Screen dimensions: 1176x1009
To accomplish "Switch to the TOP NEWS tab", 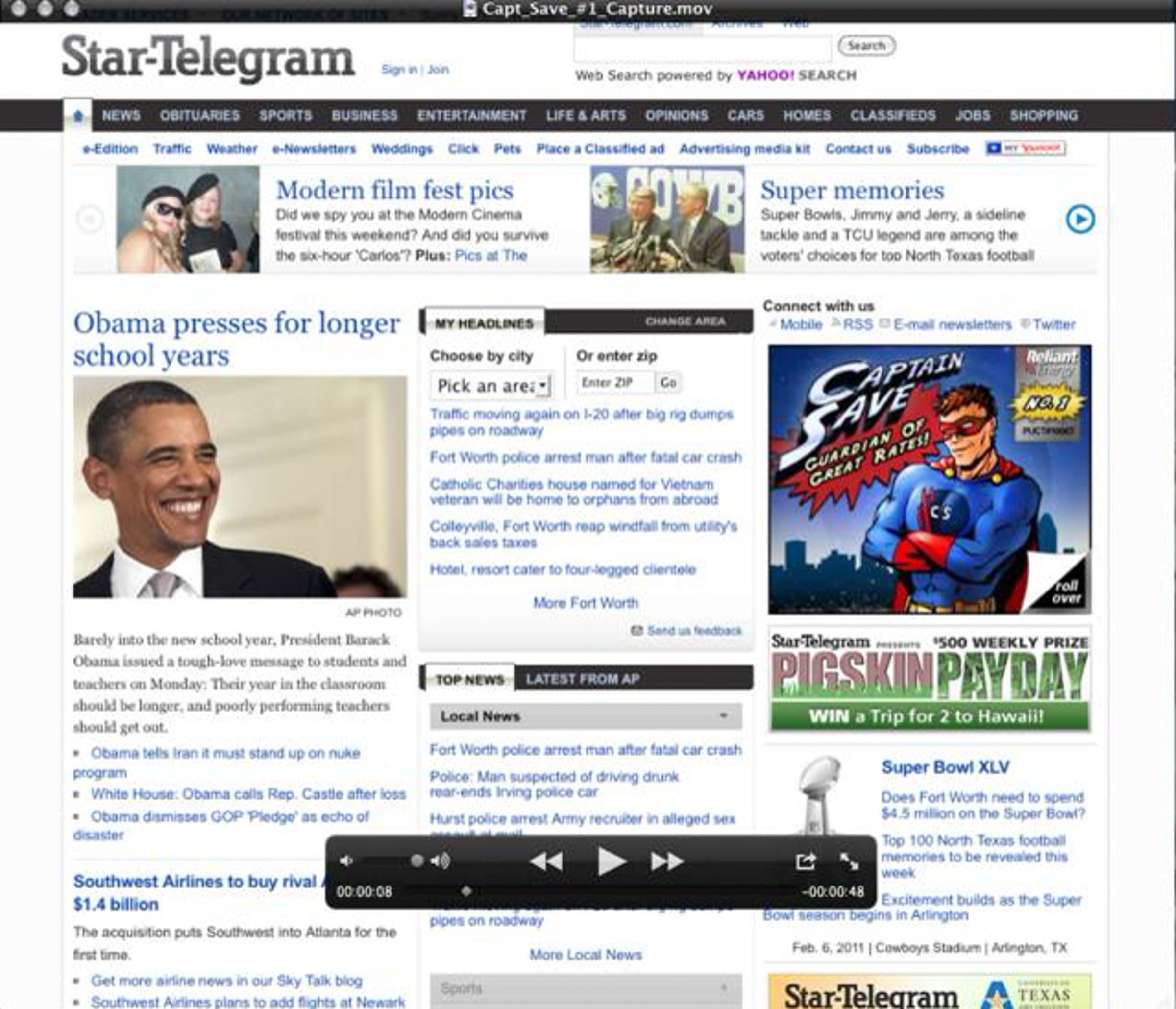I will [469, 679].
